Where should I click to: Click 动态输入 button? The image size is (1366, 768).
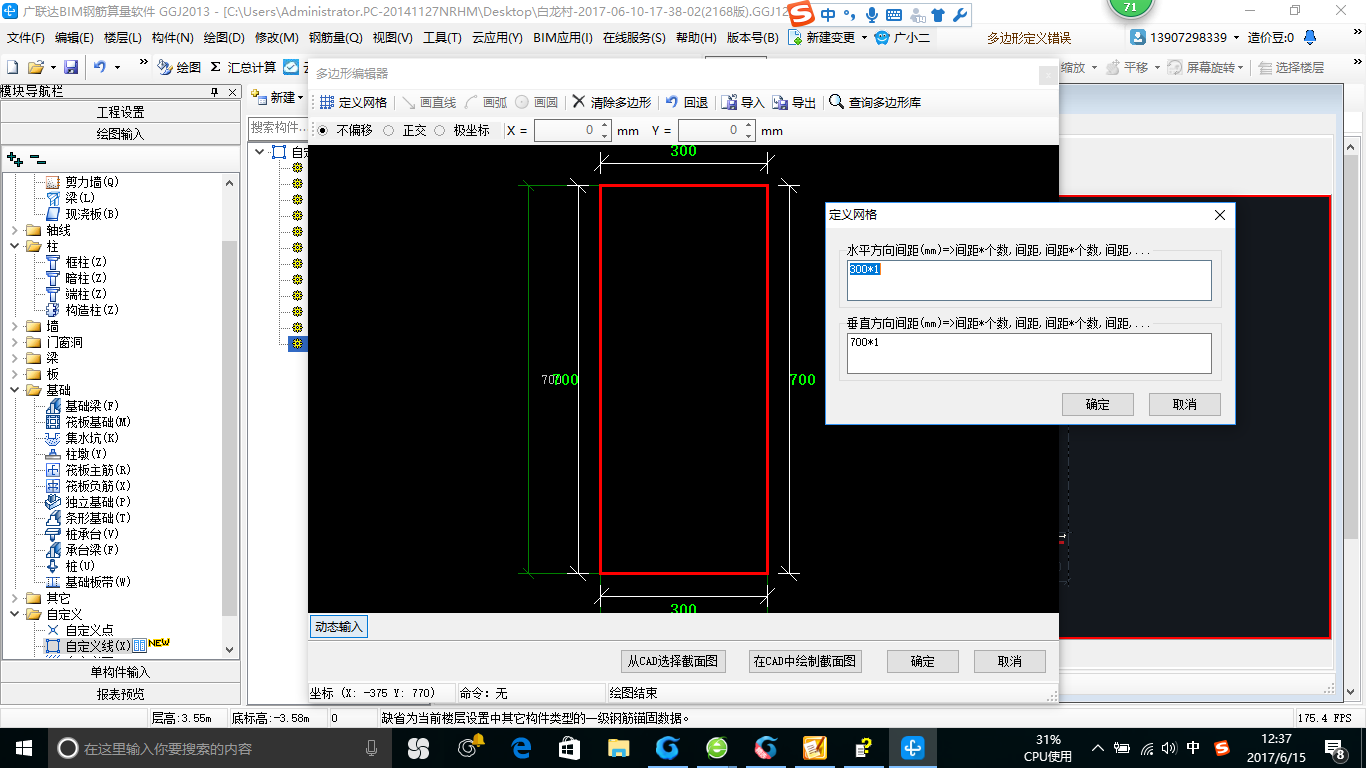(x=339, y=627)
